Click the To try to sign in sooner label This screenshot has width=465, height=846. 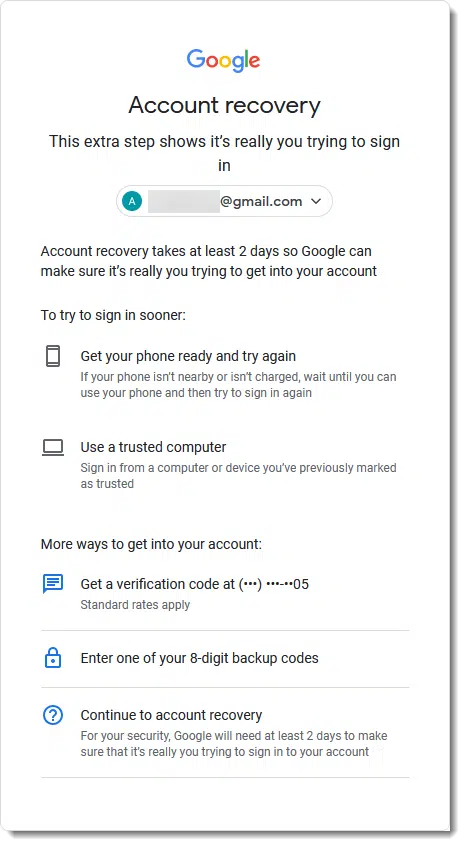pyautogui.click(x=113, y=315)
